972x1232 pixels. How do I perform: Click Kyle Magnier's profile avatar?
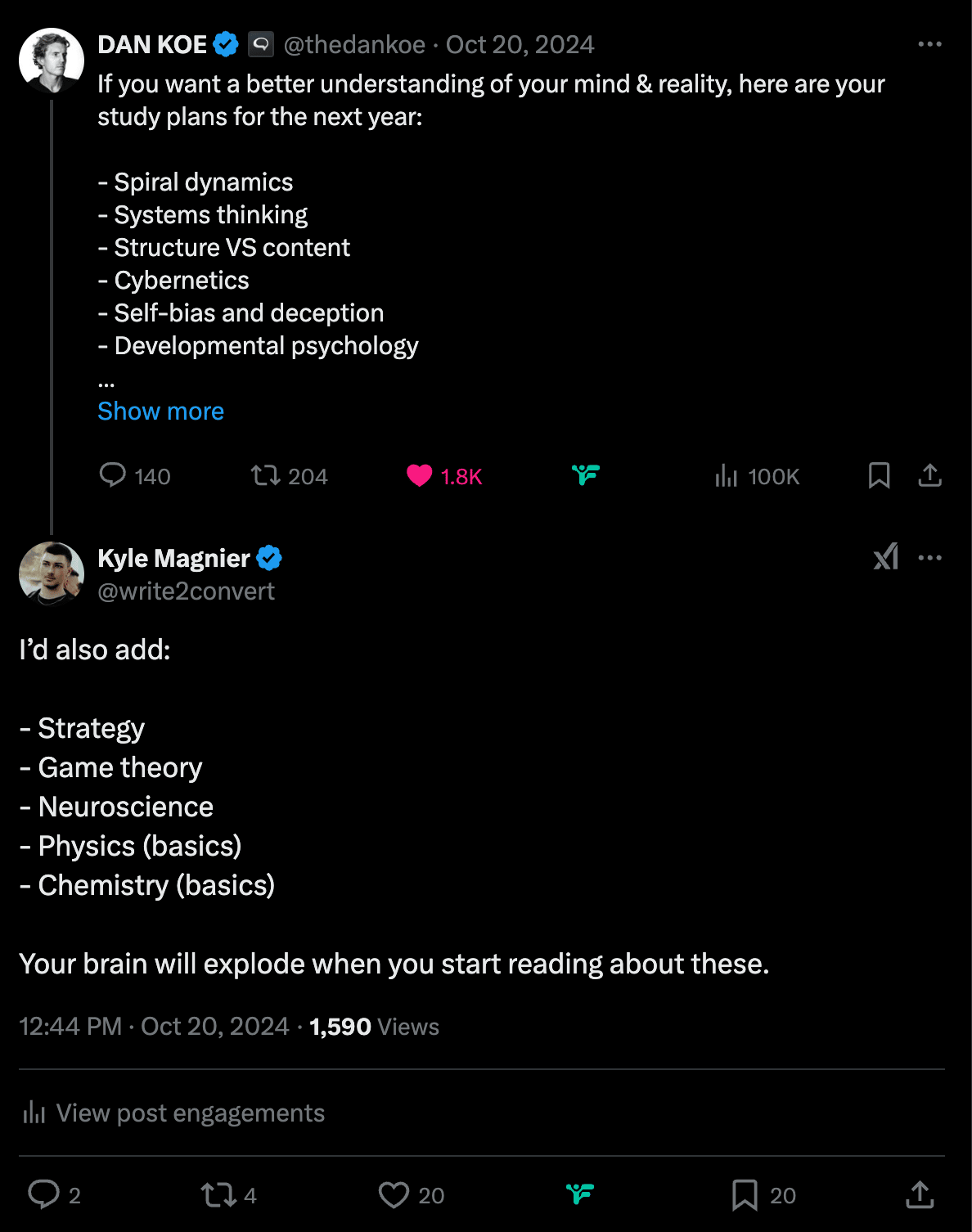[52, 573]
